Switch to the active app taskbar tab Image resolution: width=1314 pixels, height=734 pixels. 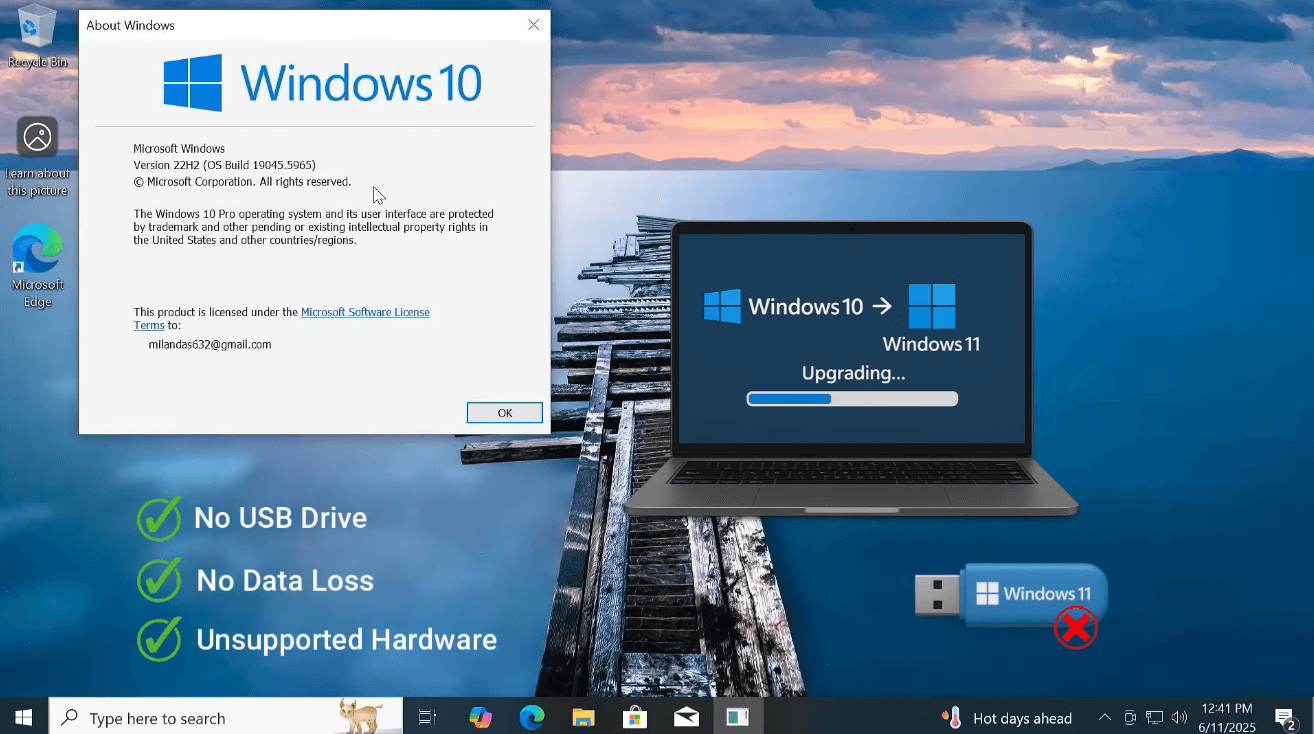pyautogui.click(x=737, y=717)
